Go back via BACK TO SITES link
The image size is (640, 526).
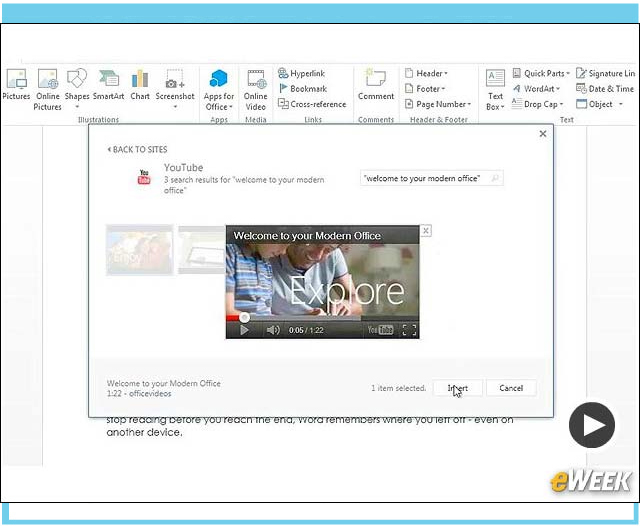point(138,149)
